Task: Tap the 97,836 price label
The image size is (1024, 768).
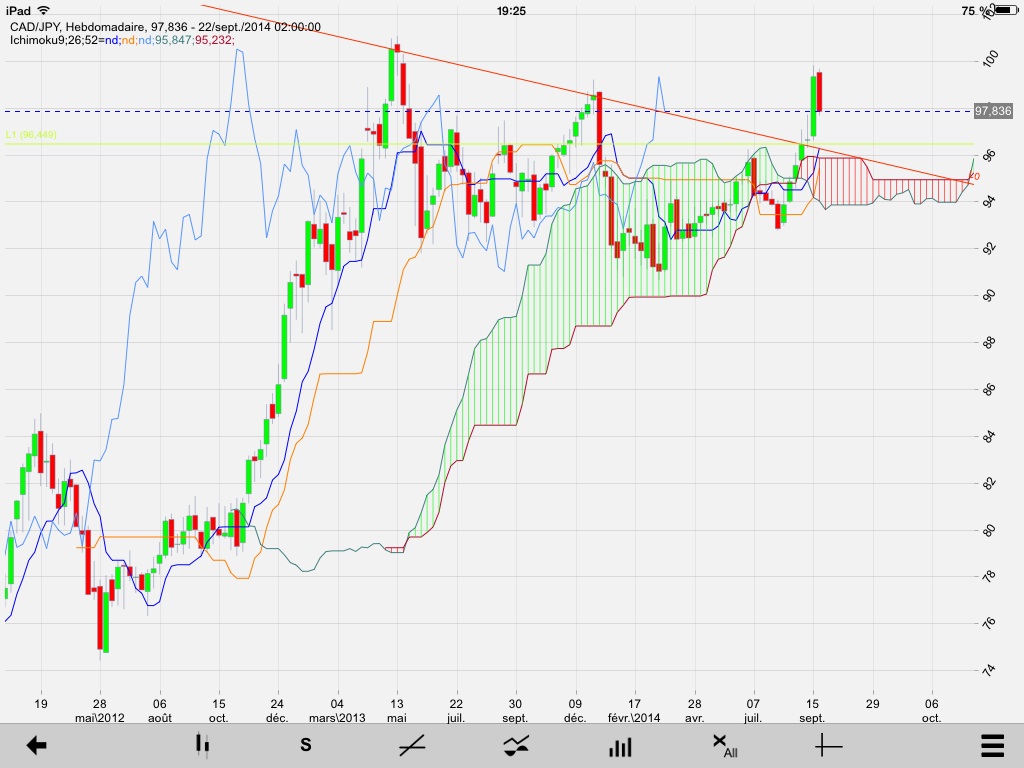Action: coord(993,111)
